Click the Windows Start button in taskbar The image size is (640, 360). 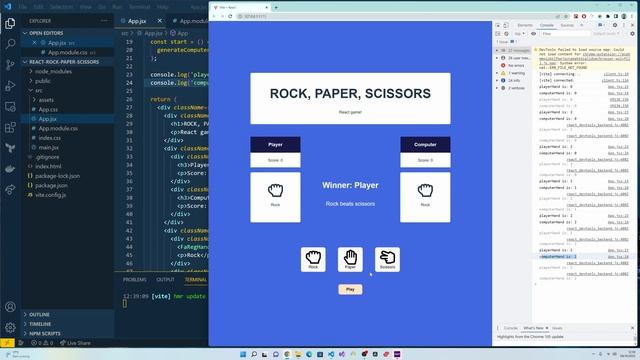(243, 354)
